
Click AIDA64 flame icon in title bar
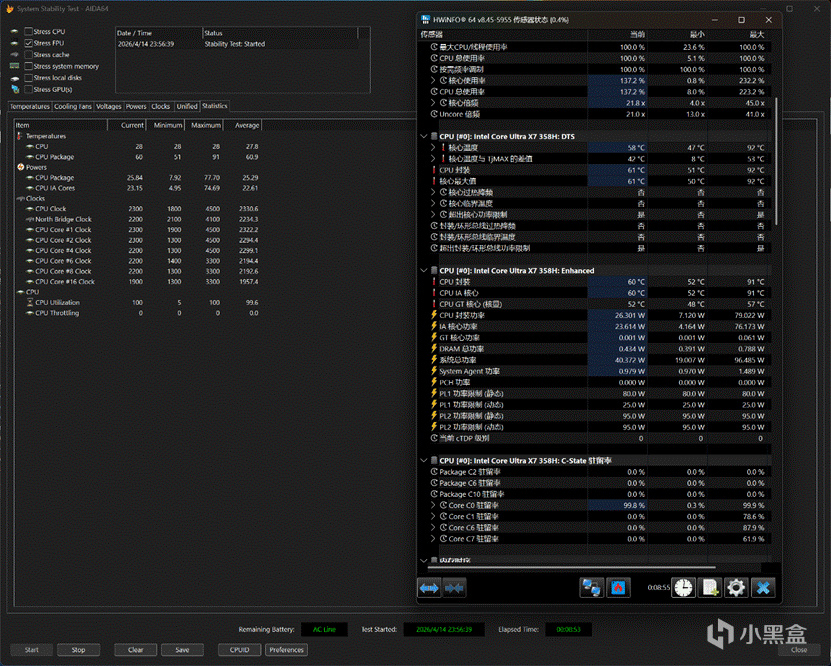(10, 8)
